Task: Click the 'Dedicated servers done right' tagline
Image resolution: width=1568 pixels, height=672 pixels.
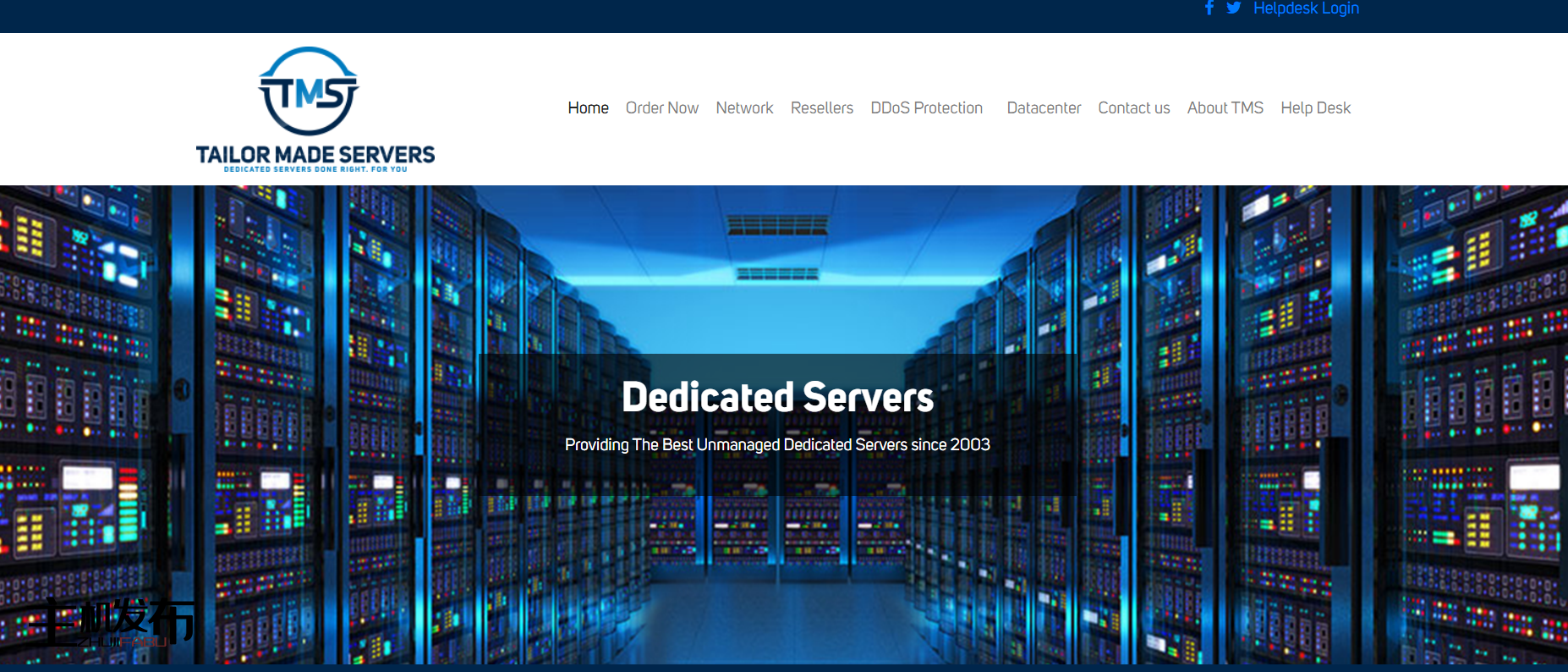Action: (x=315, y=169)
